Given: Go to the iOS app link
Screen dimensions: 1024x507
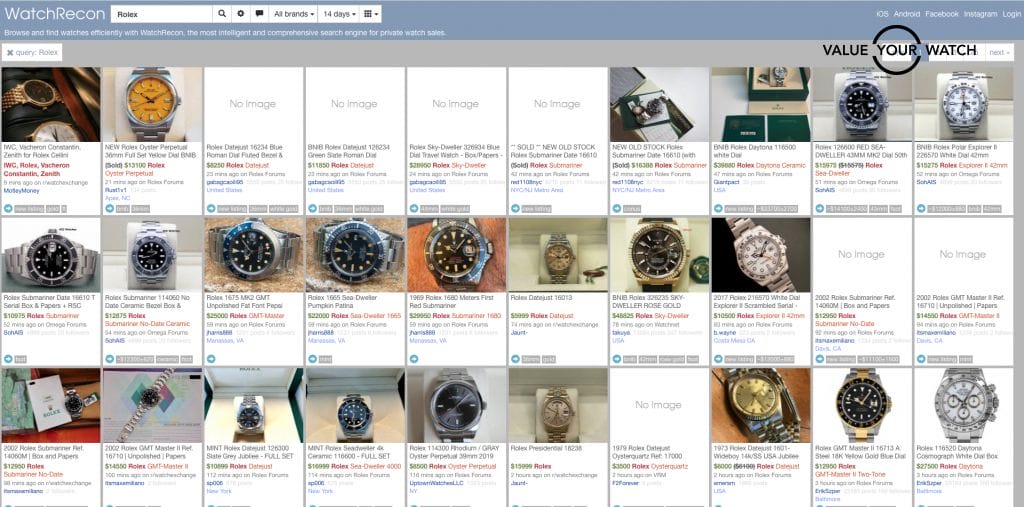Looking at the screenshot, I should click(882, 14).
